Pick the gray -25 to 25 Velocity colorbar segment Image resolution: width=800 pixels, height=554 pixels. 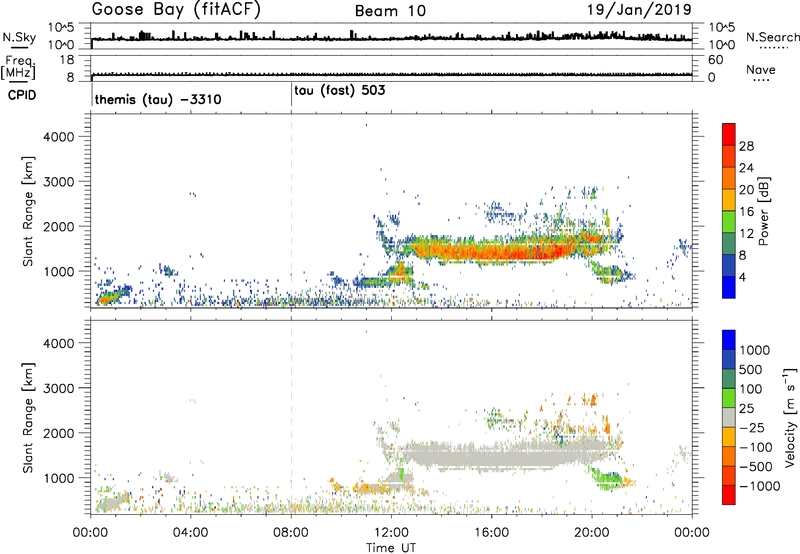click(729, 417)
